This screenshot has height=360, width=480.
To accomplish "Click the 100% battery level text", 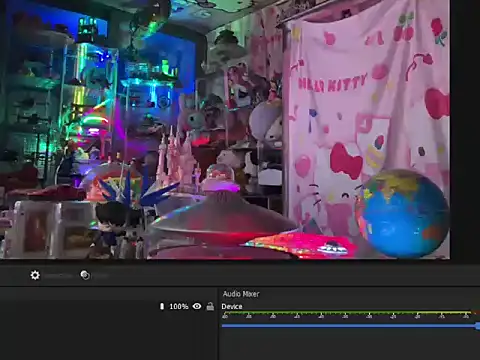I will point(179,306).
